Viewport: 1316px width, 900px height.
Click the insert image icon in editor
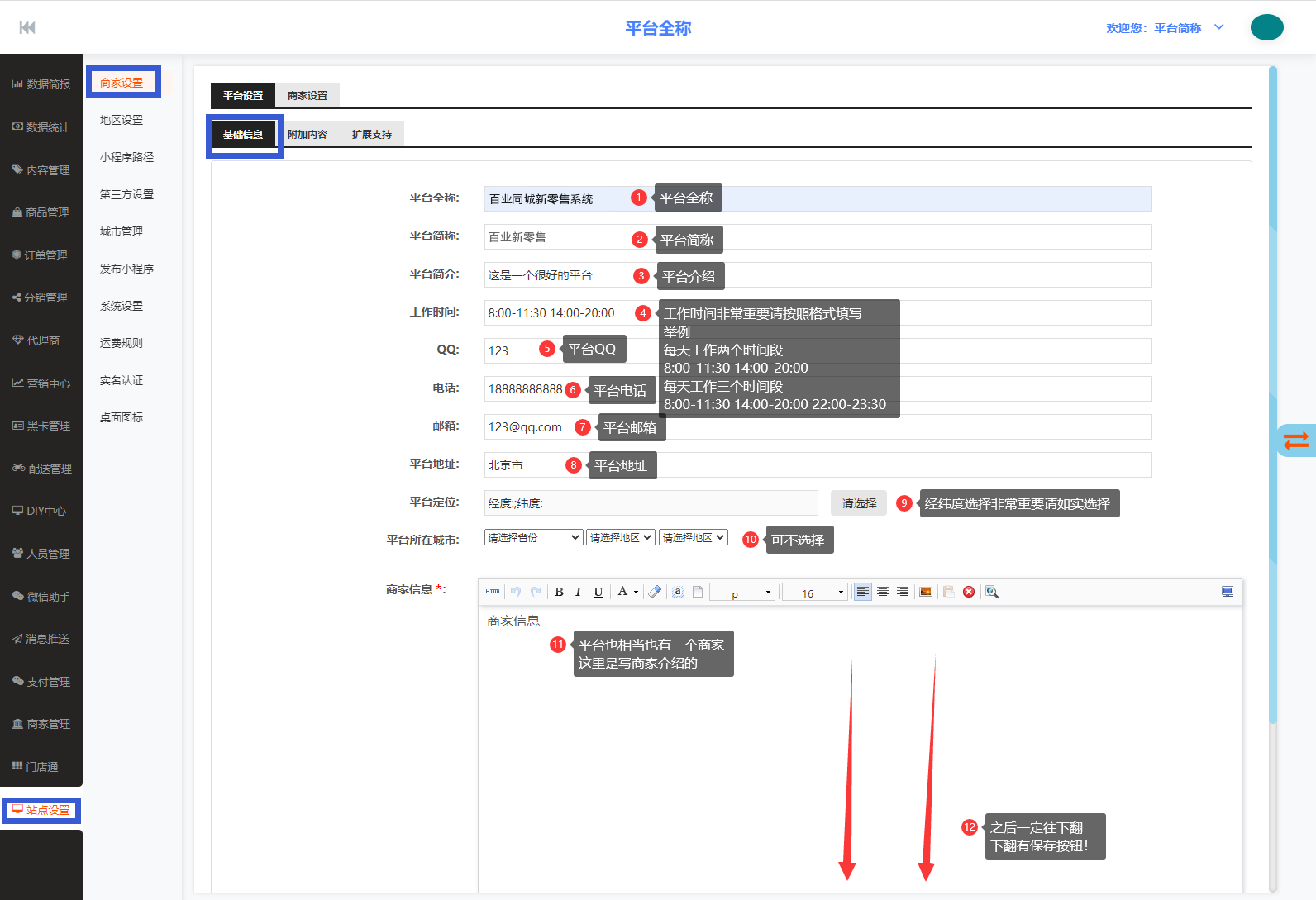click(926, 592)
